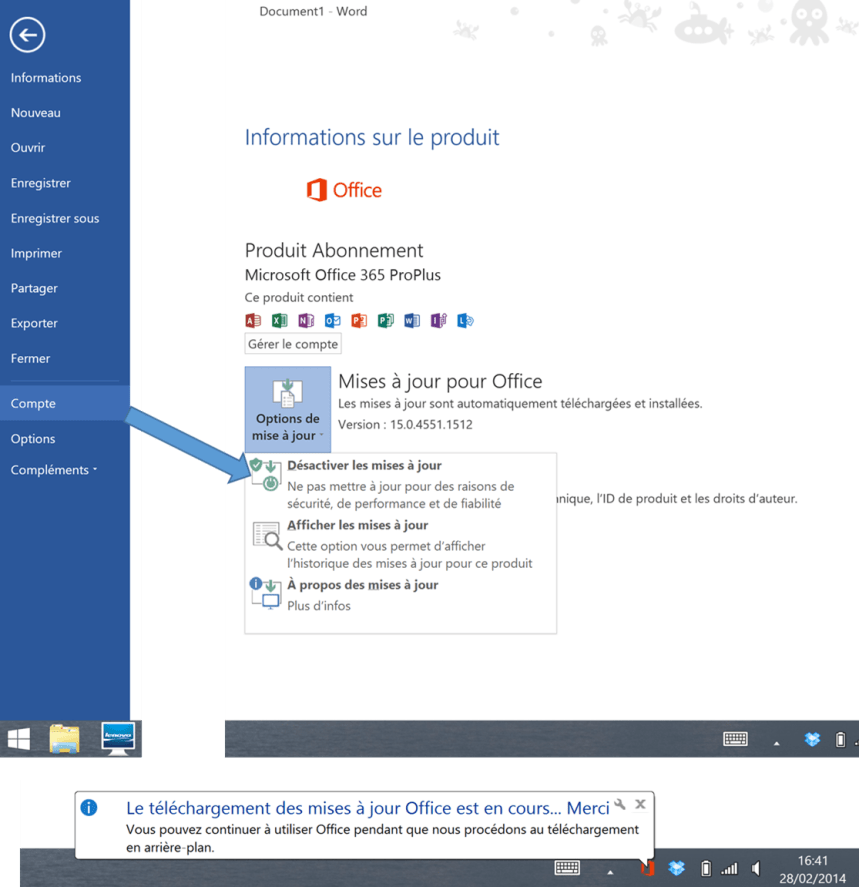This screenshot has width=859, height=887.
Task: Select the Excel icon in the product list
Action: click(x=279, y=321)
